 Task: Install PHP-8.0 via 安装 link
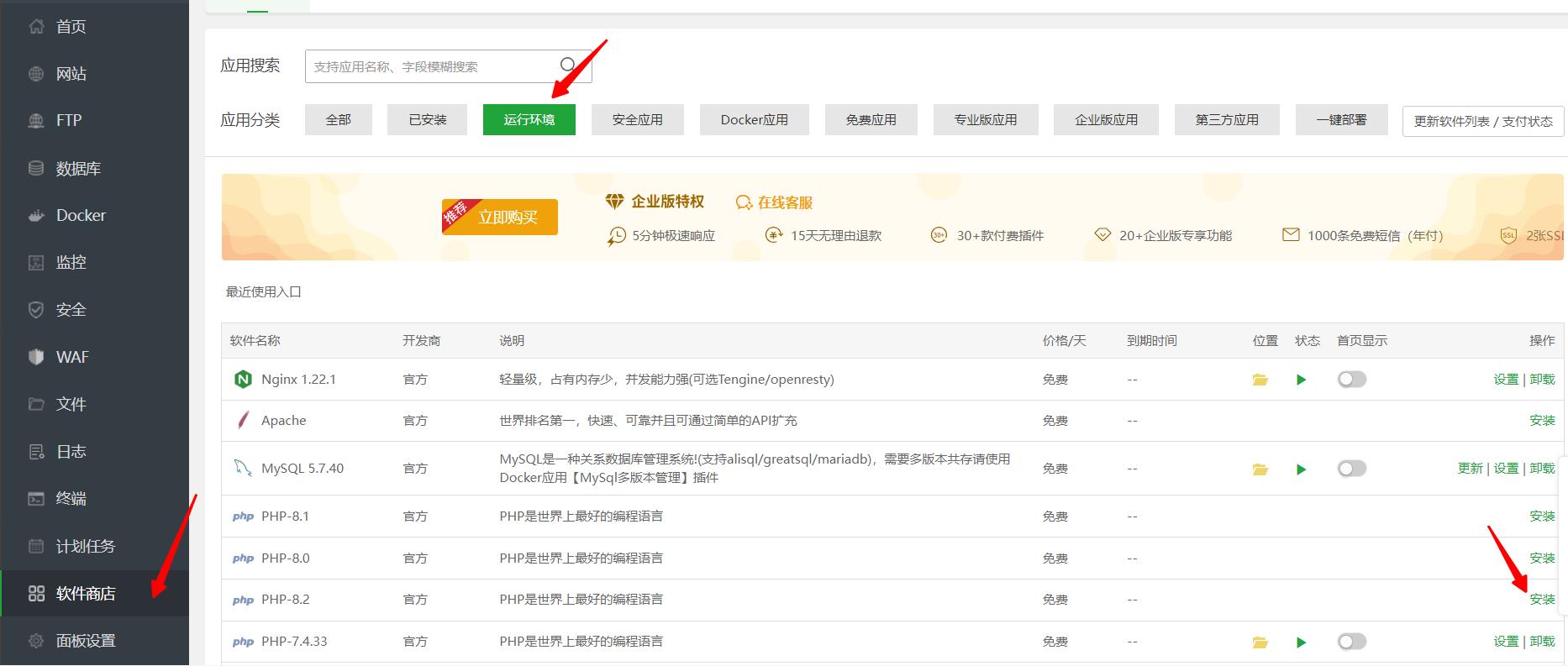click(x=1542, y=558)
